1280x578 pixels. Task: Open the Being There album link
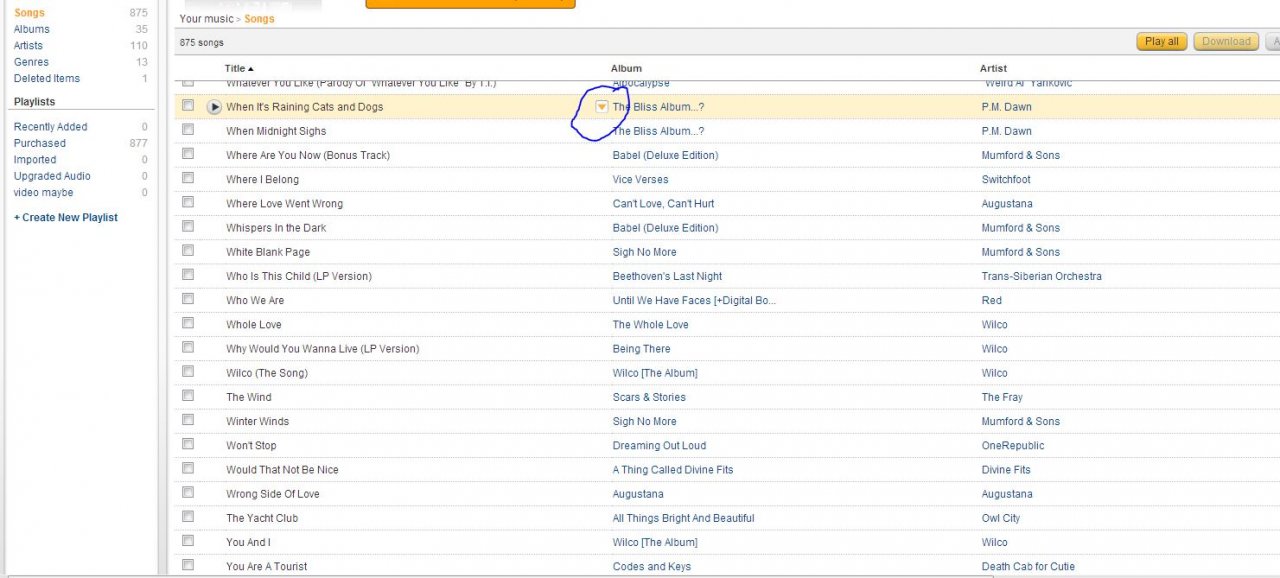pos(641,349)
